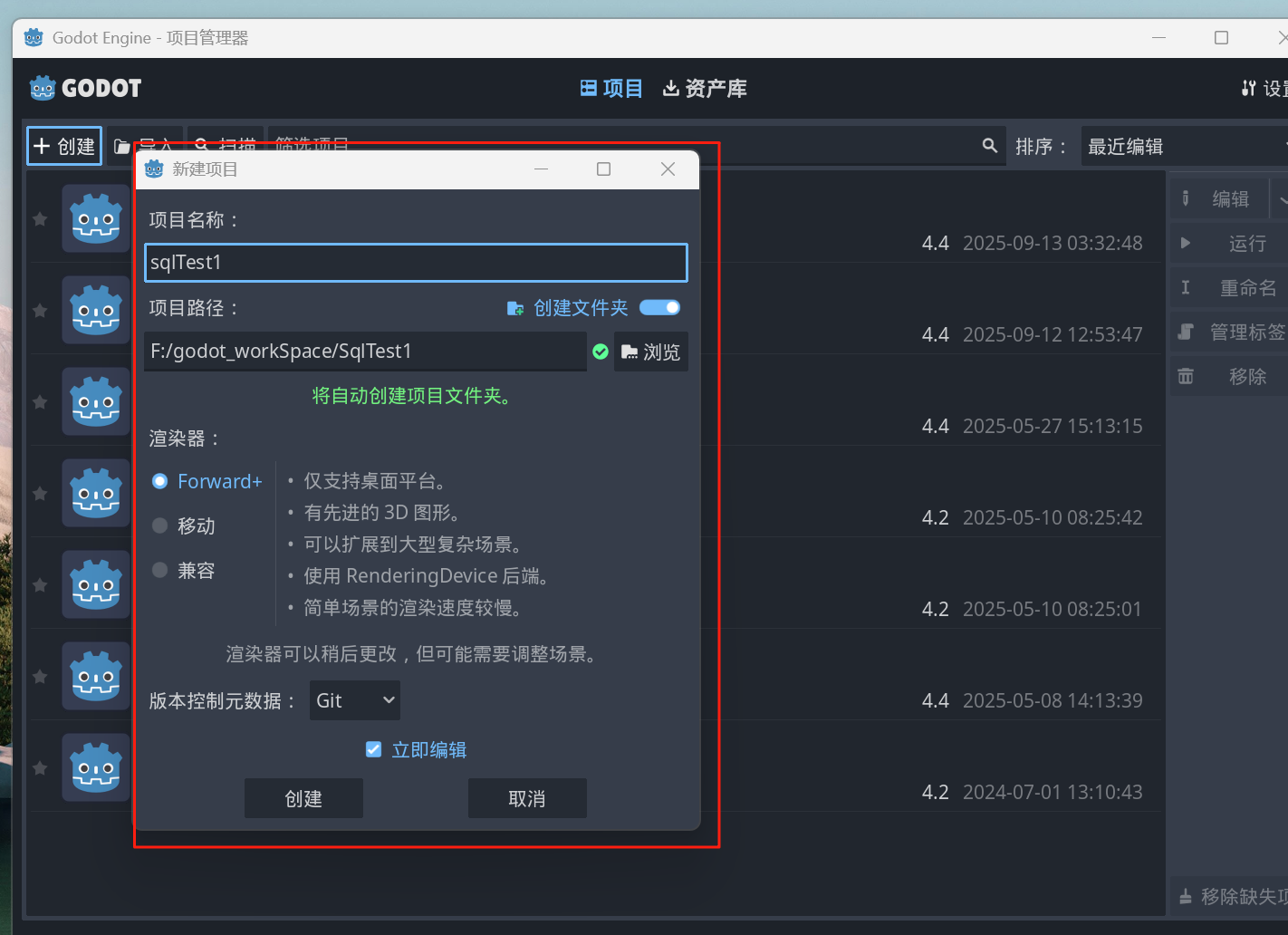Screen dimensions: 1288x935
Task: Favorite the project dated 2025-05-10 08:25:01
Action: (40, 585)
